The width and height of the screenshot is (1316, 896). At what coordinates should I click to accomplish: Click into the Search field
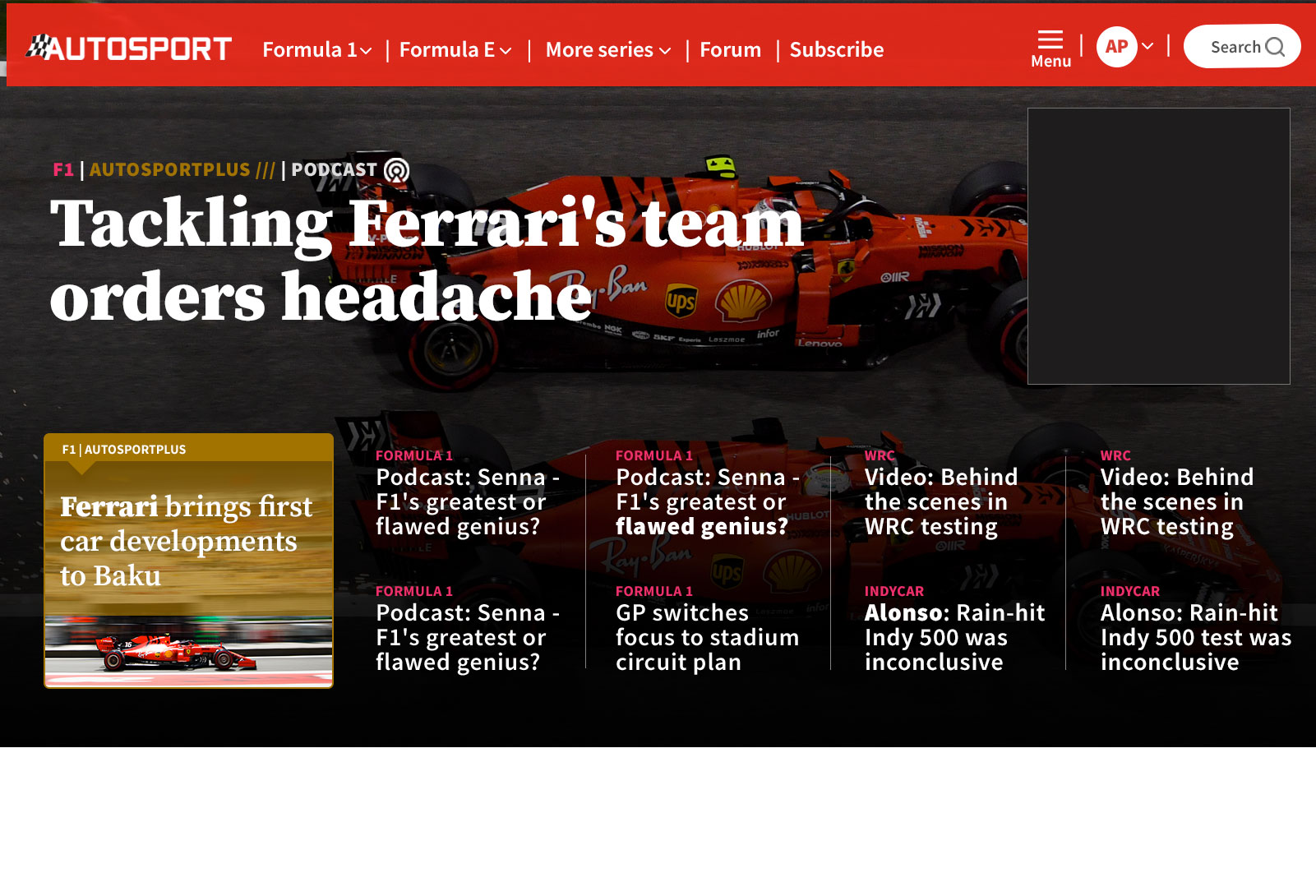[x=1242, y=47]
